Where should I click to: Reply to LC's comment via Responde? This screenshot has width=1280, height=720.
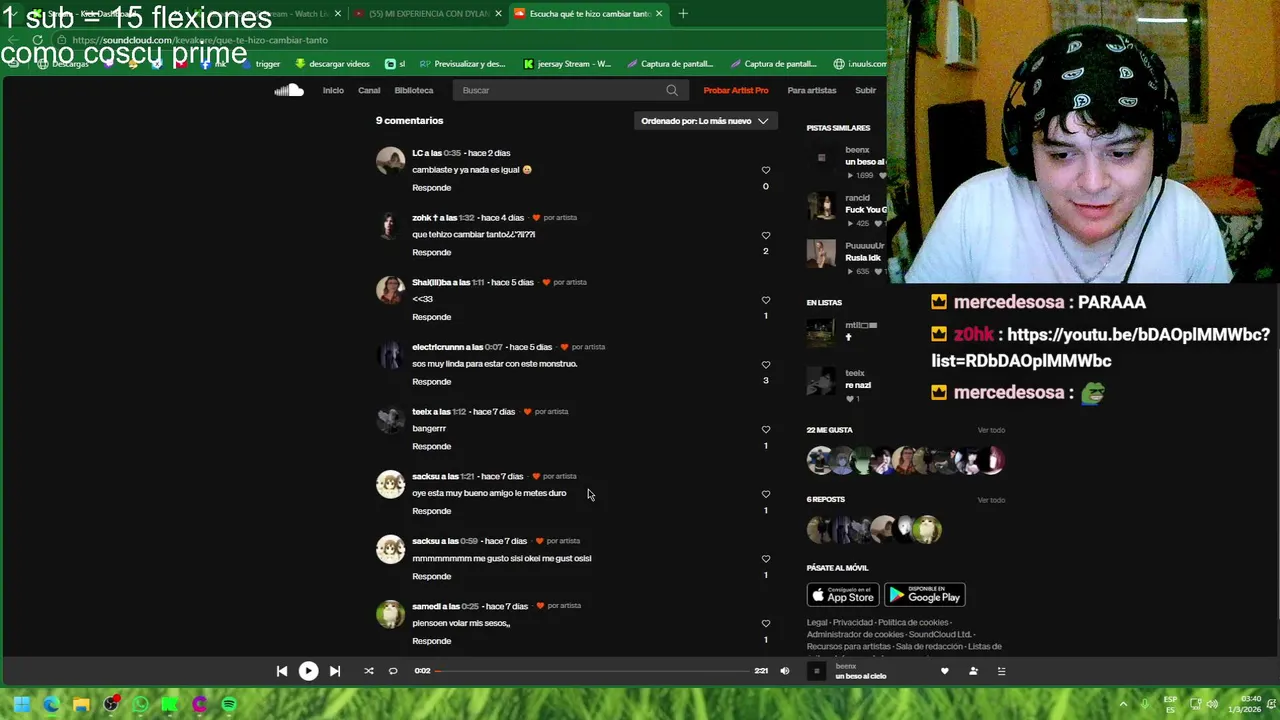432,188
